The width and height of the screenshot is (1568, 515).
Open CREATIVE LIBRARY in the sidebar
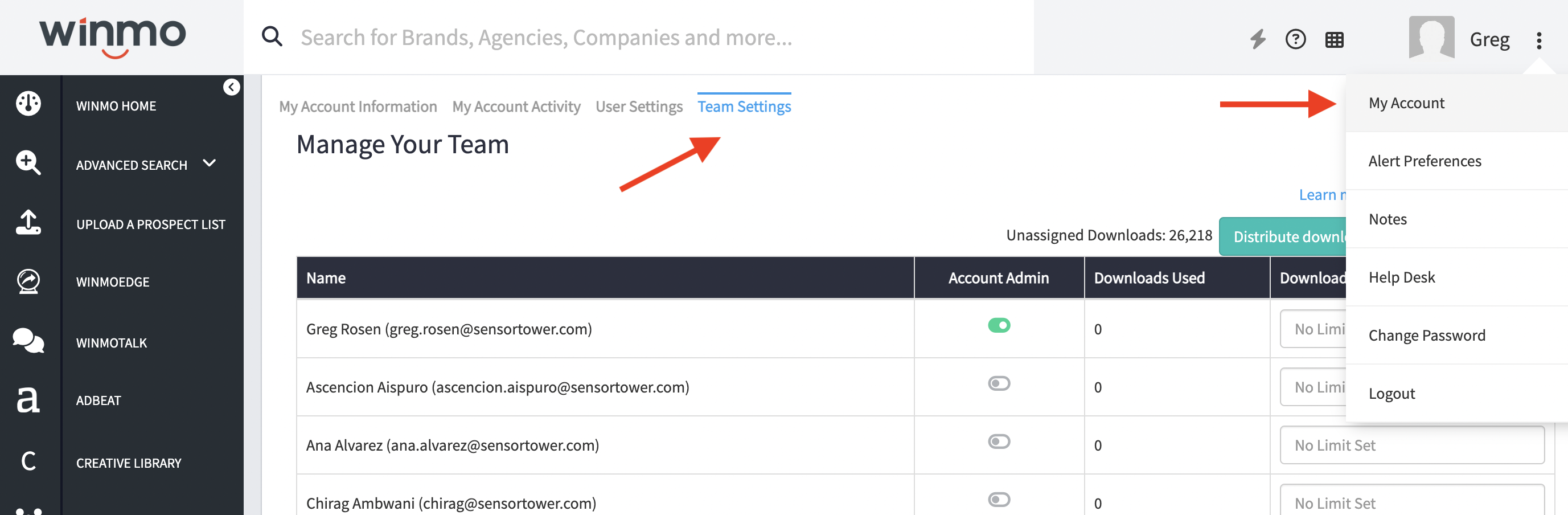(x=129, y=463)
